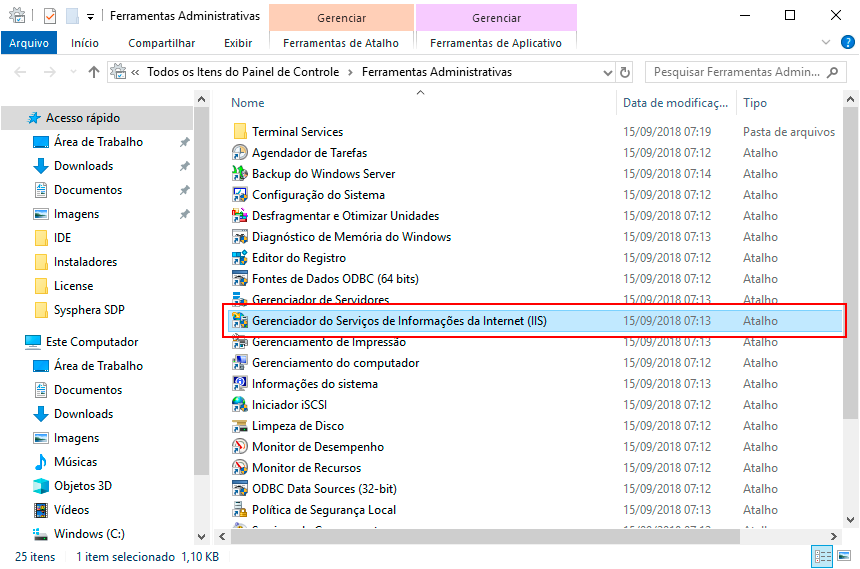
Task: Switch to details view layout icon
Action: [823, 556]
